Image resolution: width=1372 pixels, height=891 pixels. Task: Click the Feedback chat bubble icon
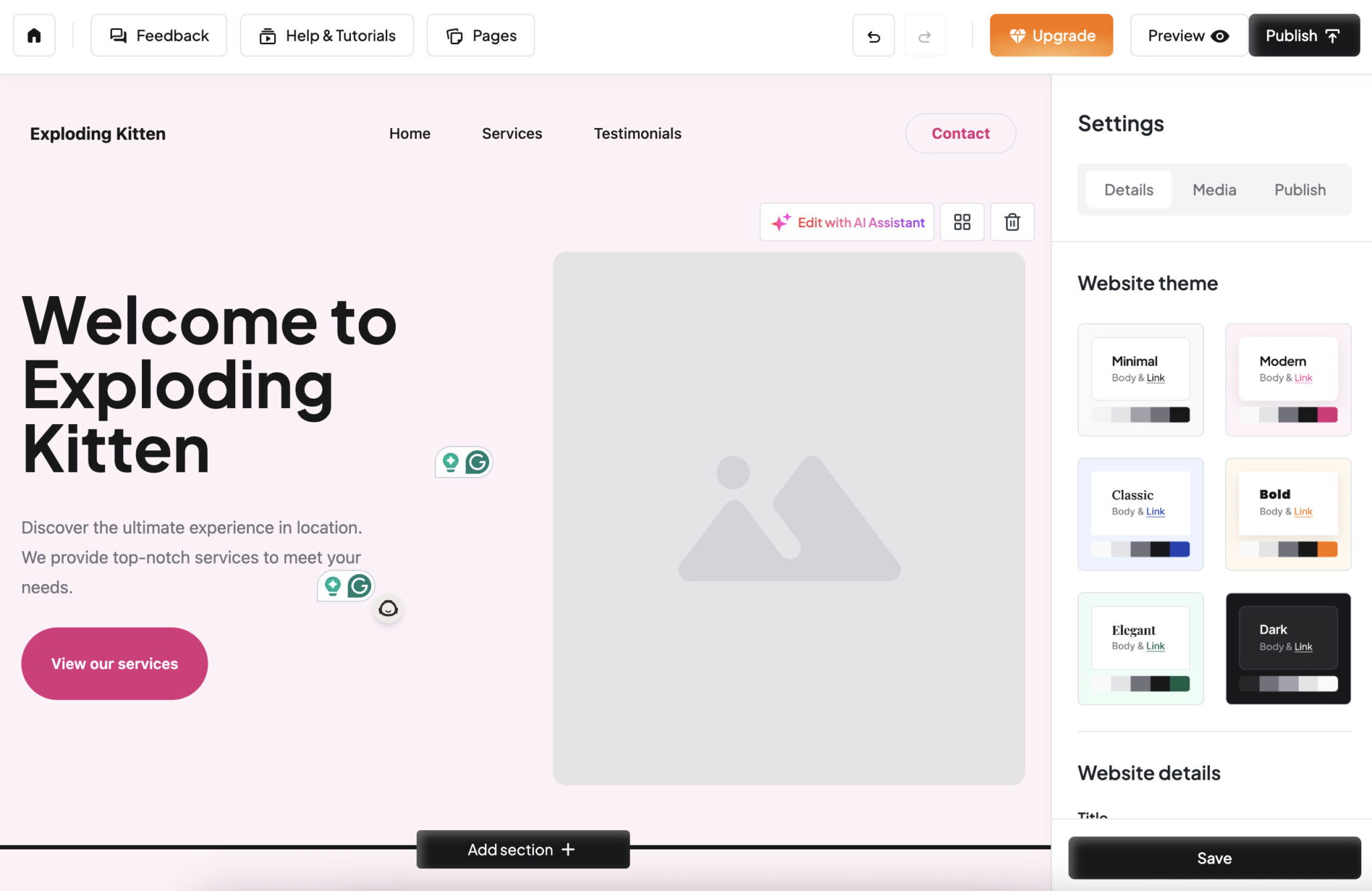(119, 35)
